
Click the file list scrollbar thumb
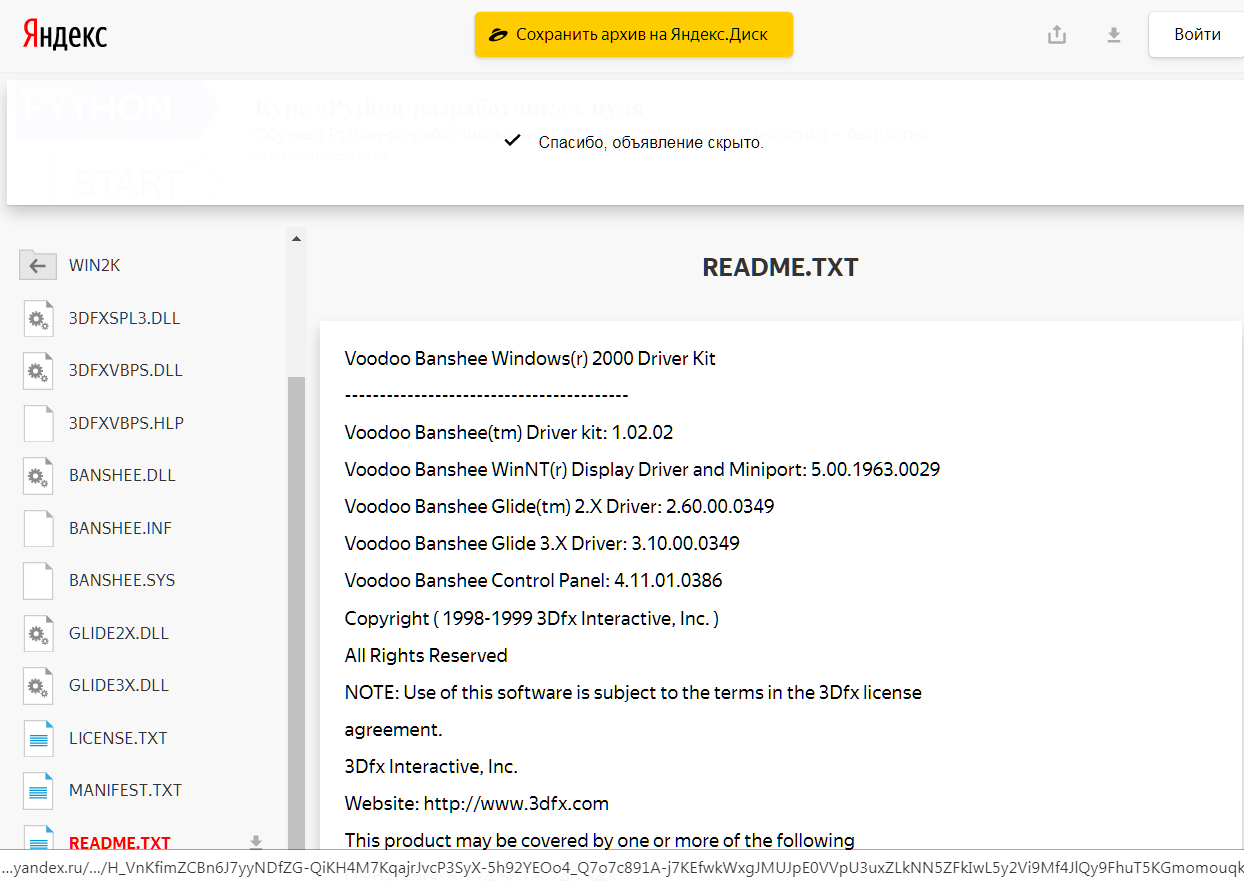click(x=296, y=614)
